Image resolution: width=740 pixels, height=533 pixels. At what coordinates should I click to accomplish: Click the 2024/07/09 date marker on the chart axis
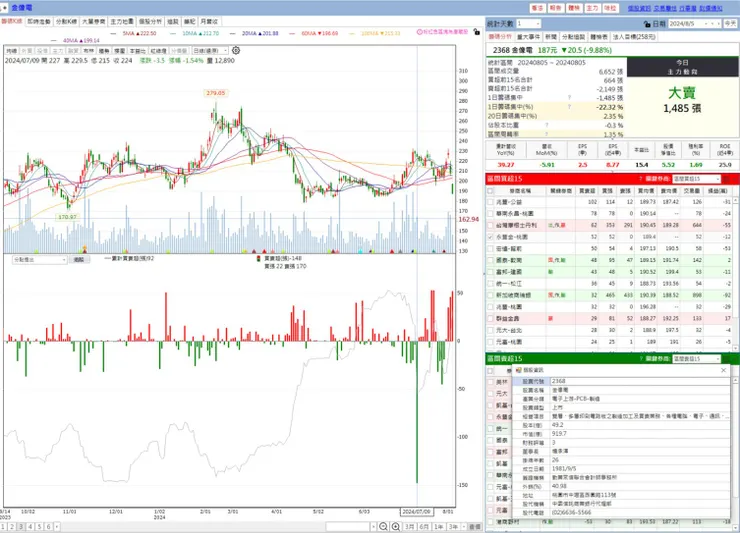coord(416,511)
